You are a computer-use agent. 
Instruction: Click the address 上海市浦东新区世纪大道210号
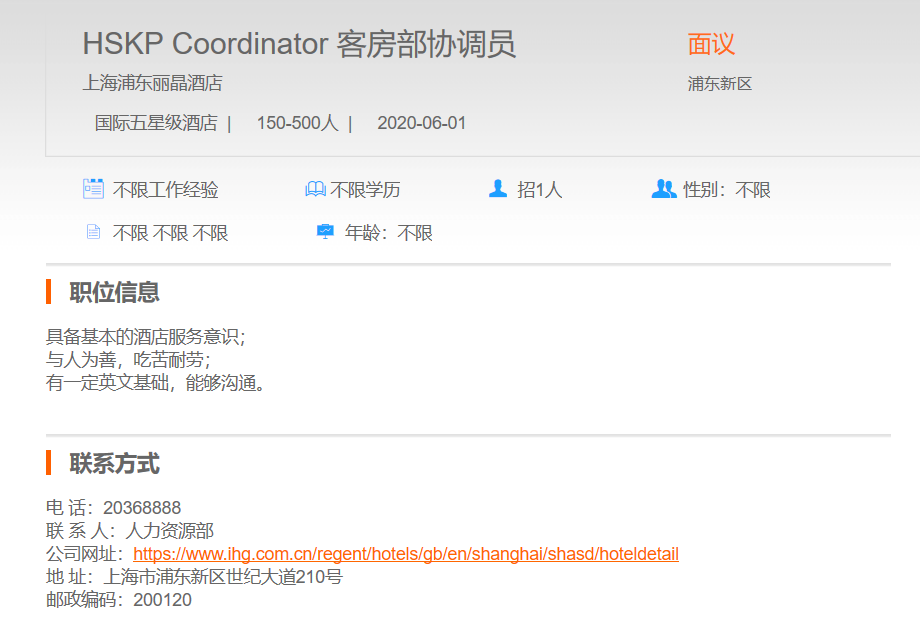[x=223, y=577]
